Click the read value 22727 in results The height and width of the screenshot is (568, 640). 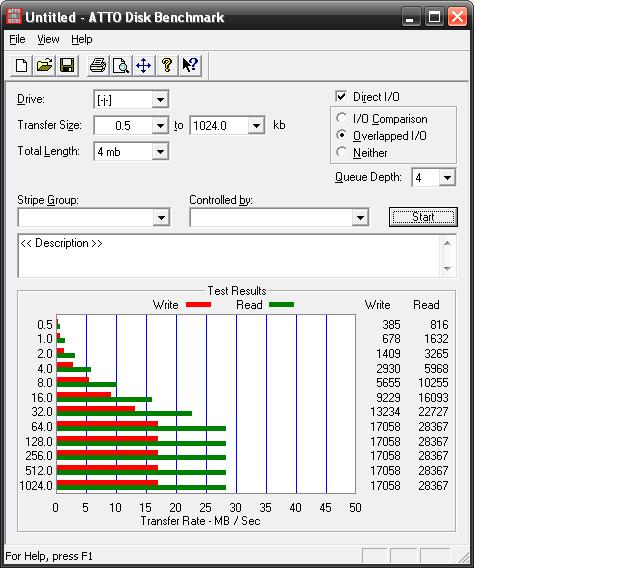[433, 412]
